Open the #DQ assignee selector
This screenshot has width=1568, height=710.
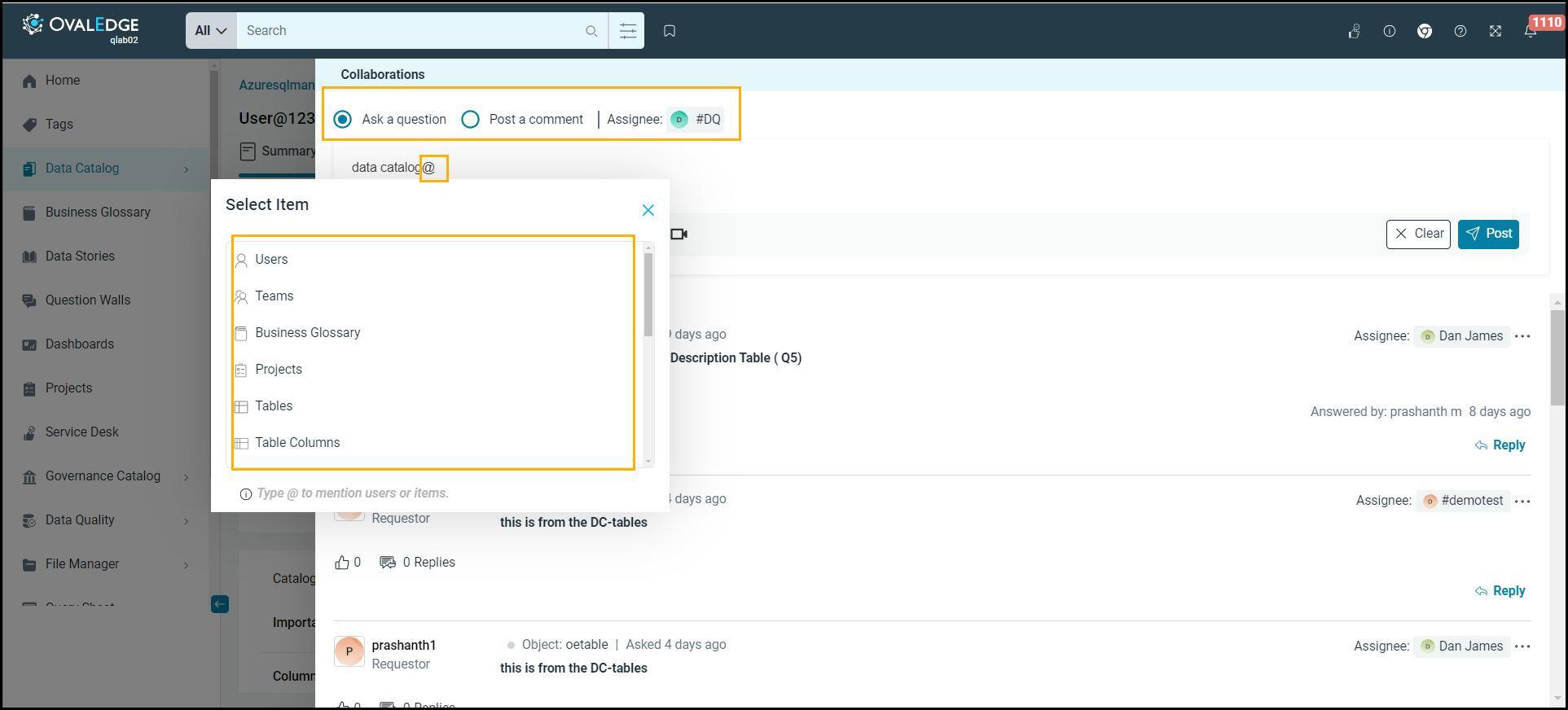[x=696, y=120]
